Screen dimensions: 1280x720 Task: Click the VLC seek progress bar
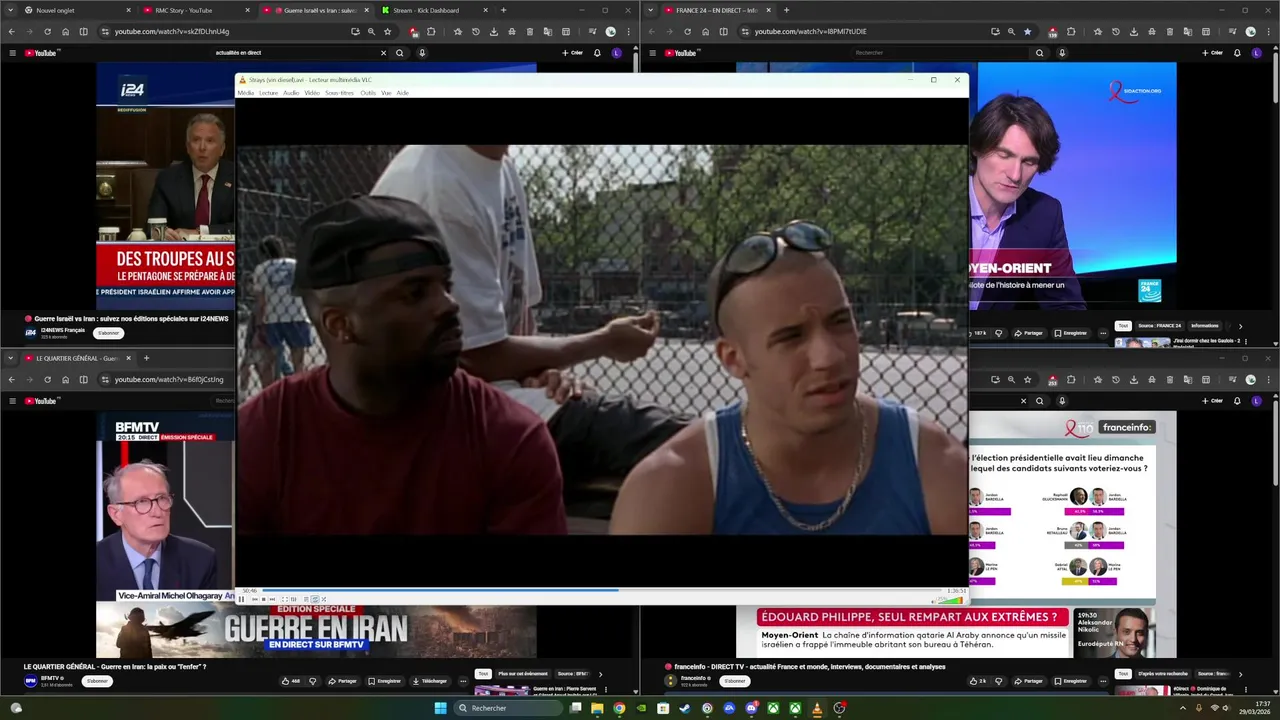(x=603, y=590)
